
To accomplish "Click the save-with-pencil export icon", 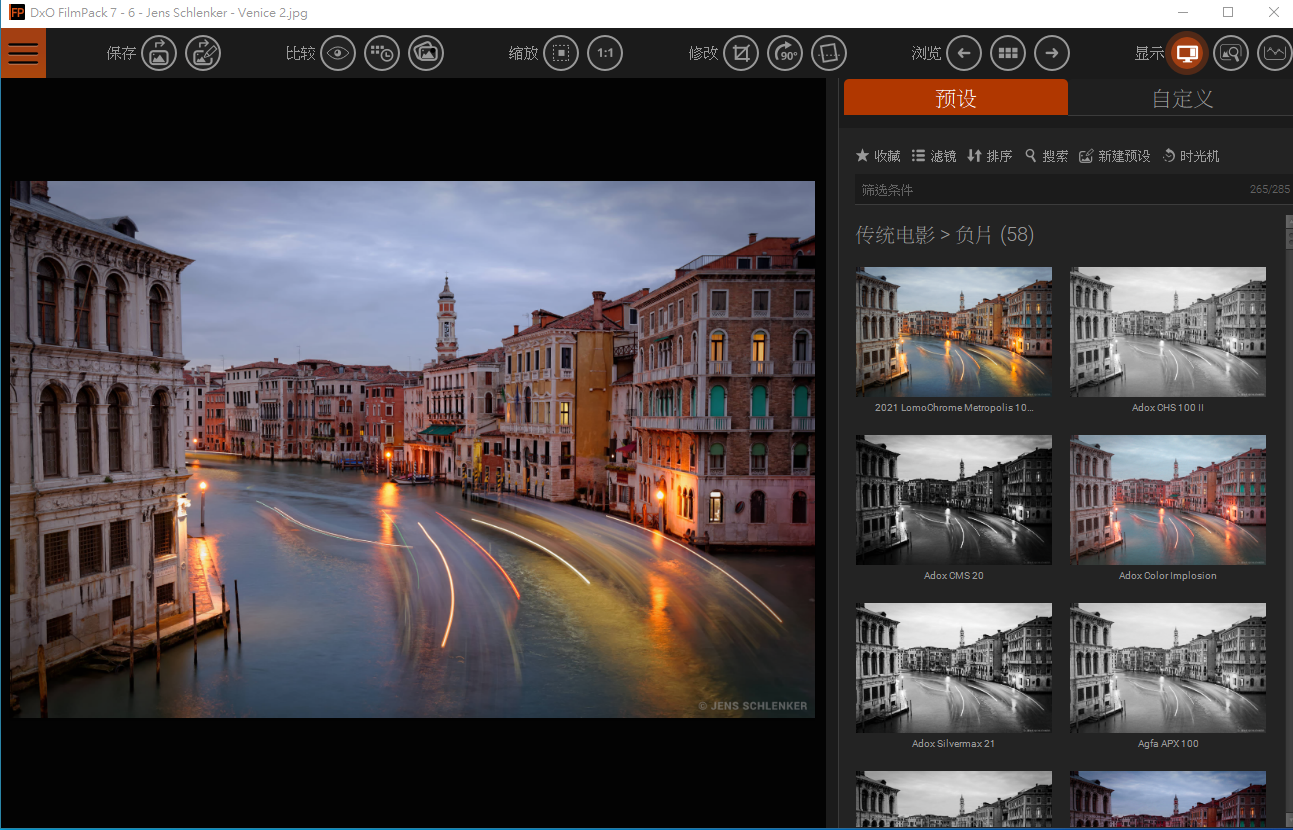I will 203,53.
